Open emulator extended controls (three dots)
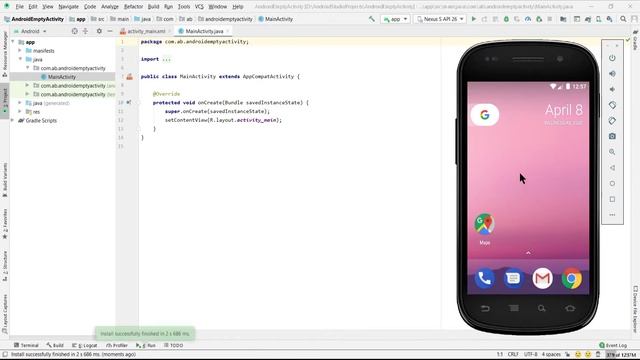 (612, 215)
